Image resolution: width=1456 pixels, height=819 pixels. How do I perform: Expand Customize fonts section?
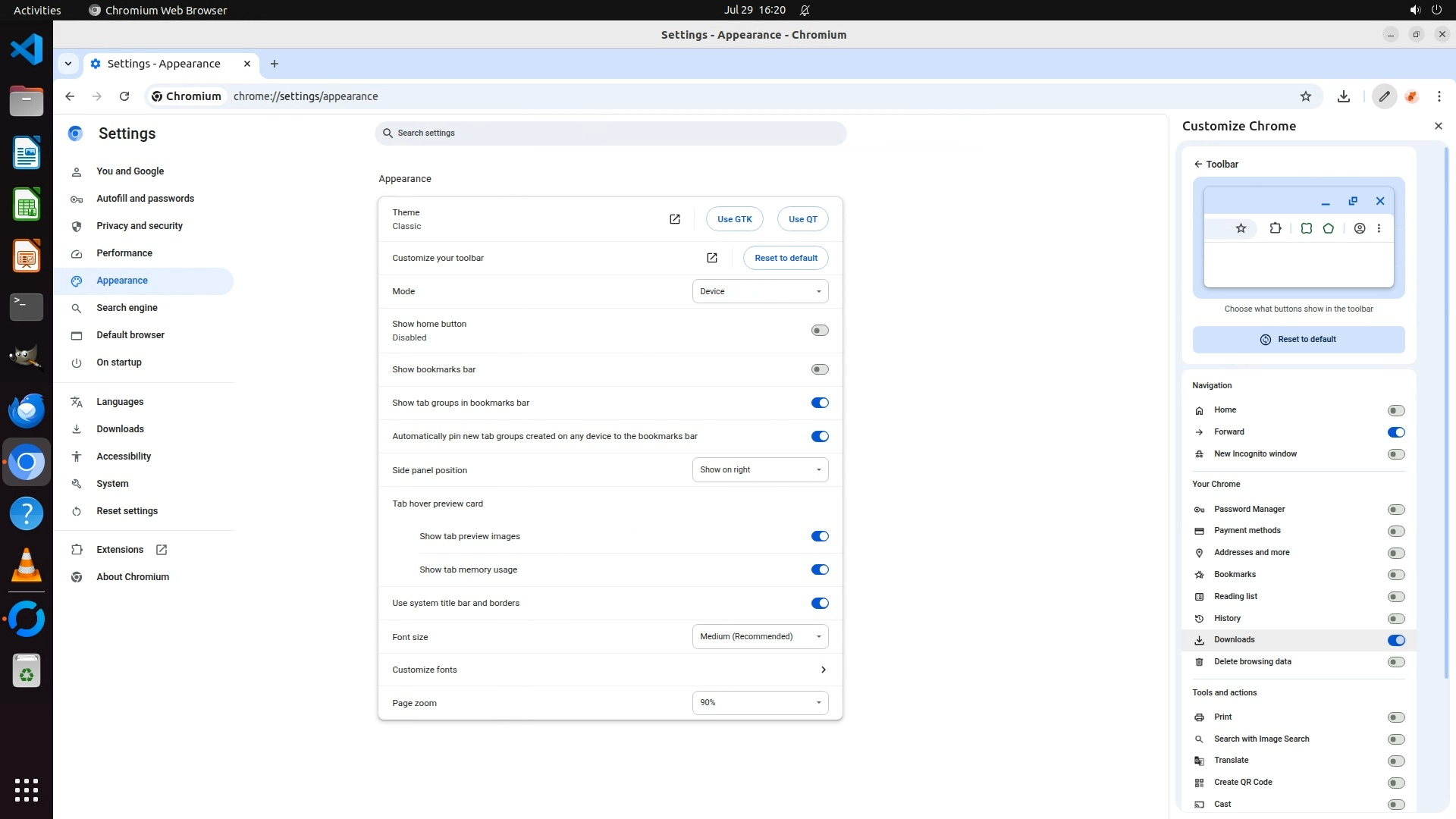823,670
